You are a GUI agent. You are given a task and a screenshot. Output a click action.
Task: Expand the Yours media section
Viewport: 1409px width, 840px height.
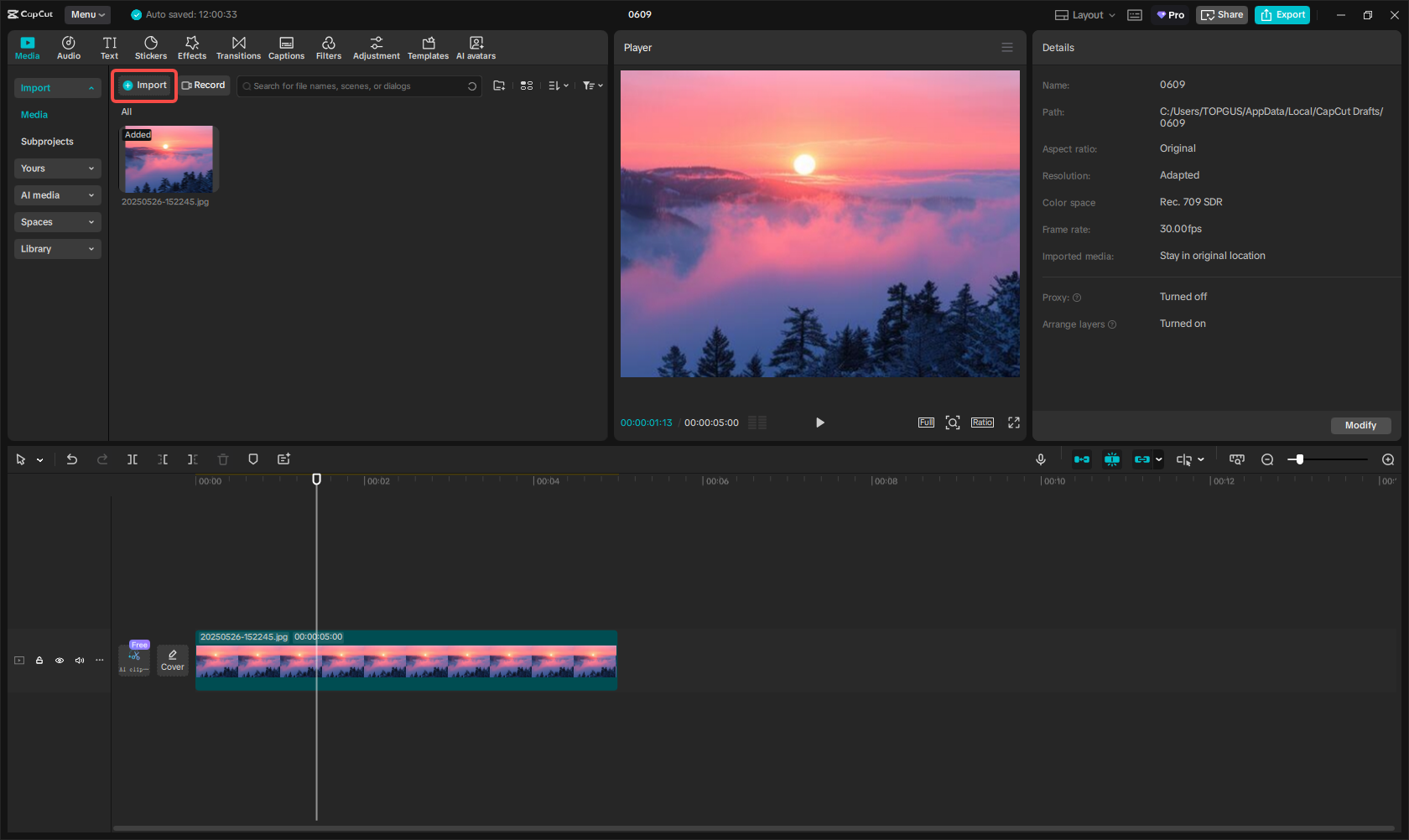point(57,168)
